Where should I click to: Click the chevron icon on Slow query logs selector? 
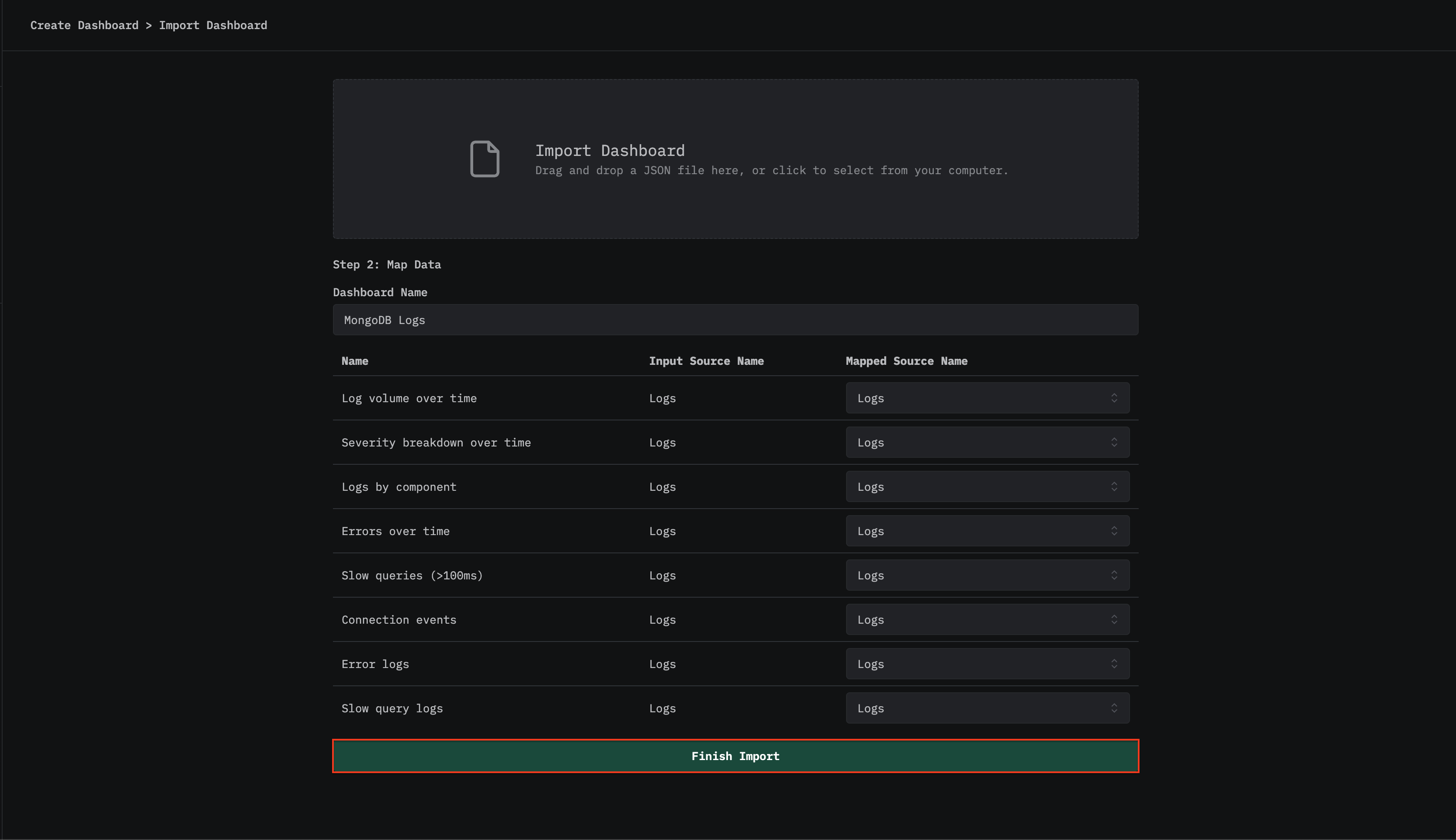(x=1115, y=708)
